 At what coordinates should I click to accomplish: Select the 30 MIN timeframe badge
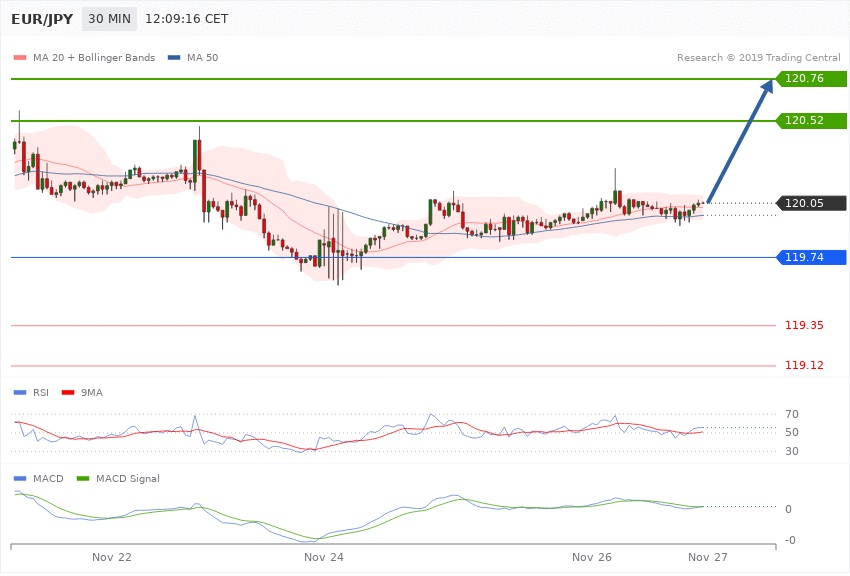coord(109,19)
